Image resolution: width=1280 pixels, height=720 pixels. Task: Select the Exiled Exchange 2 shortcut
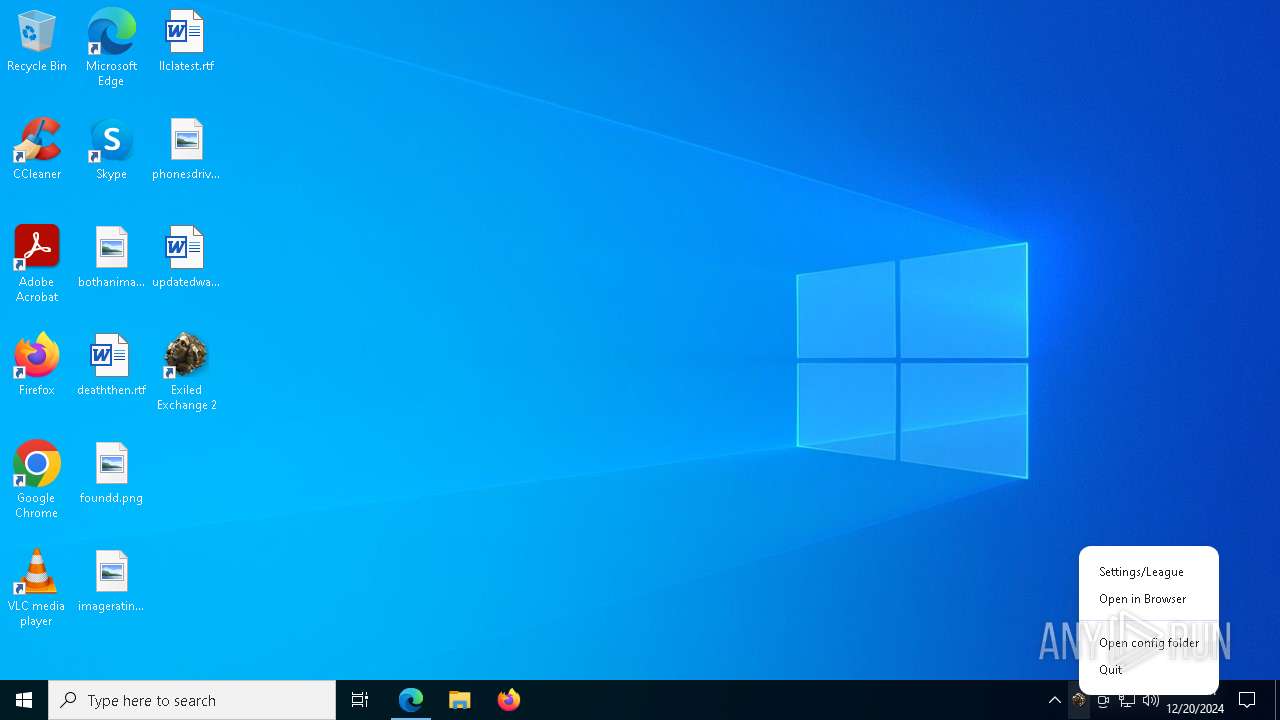click(x=186, y=372)
